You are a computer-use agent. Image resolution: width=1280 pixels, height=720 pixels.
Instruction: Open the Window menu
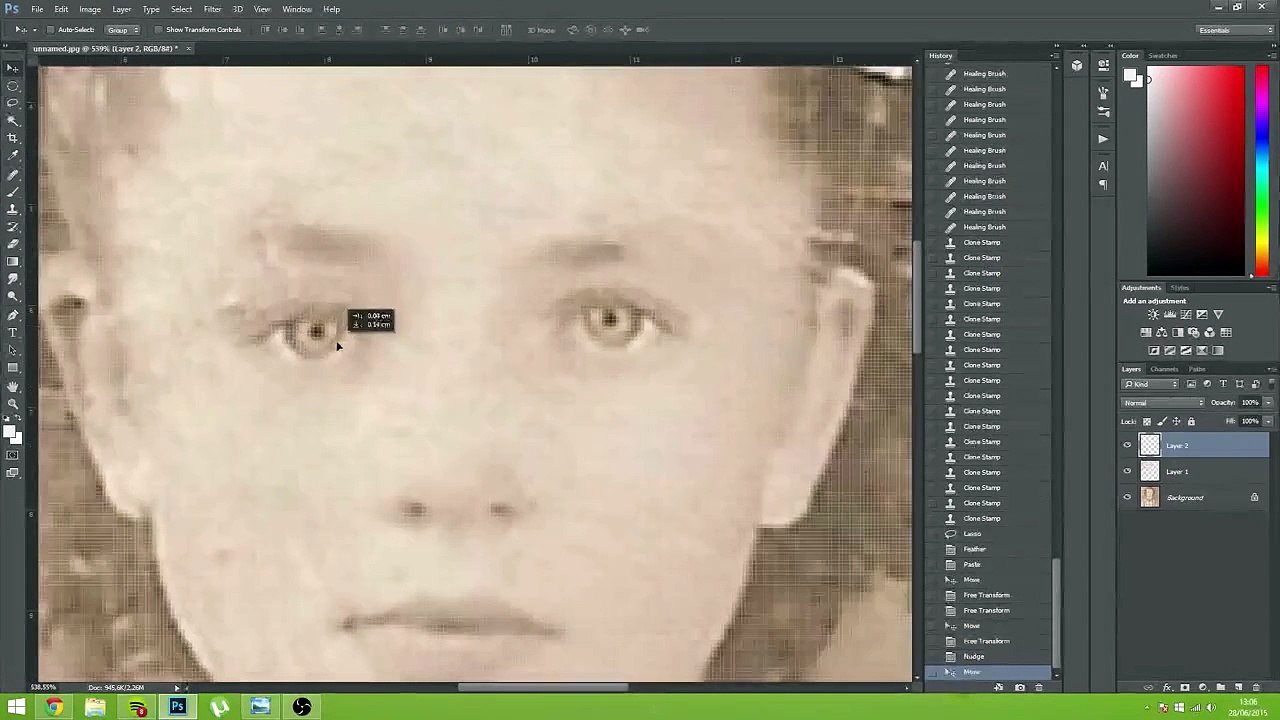[297, 9]
